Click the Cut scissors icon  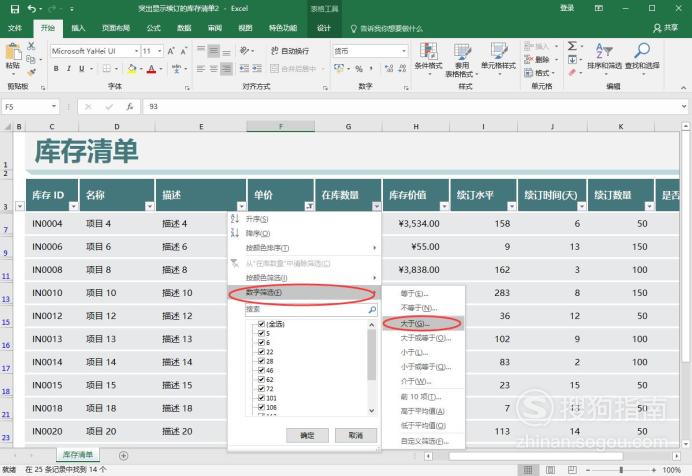[31, 46]
